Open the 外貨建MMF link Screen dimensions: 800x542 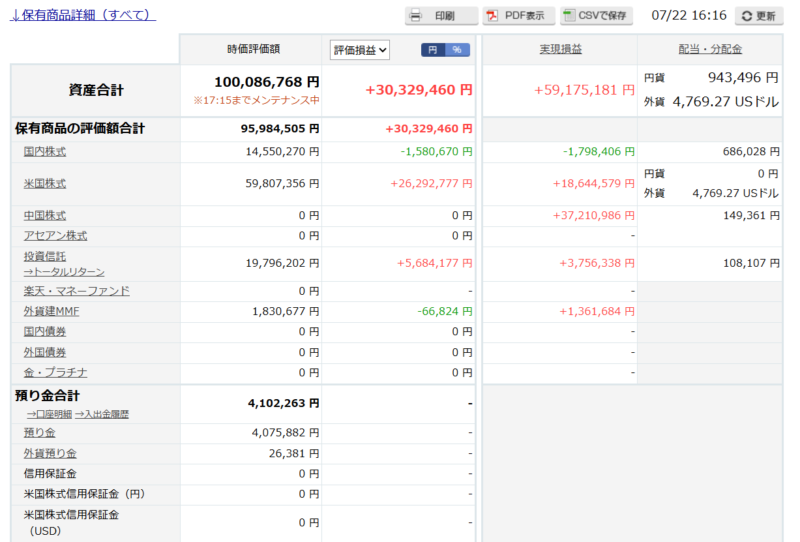coord(51,311)
